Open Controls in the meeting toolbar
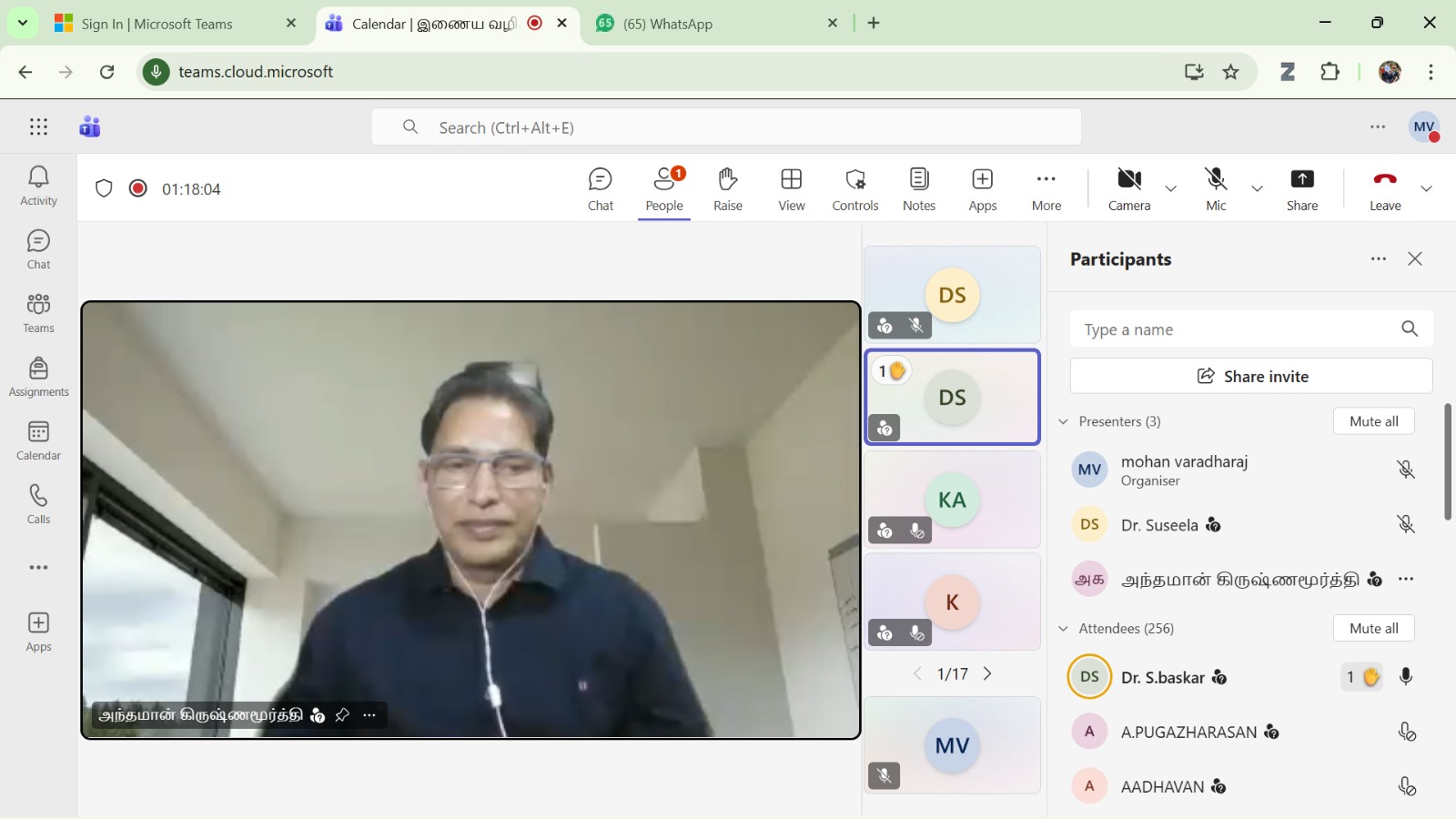1456x819 pixels. 854,188
